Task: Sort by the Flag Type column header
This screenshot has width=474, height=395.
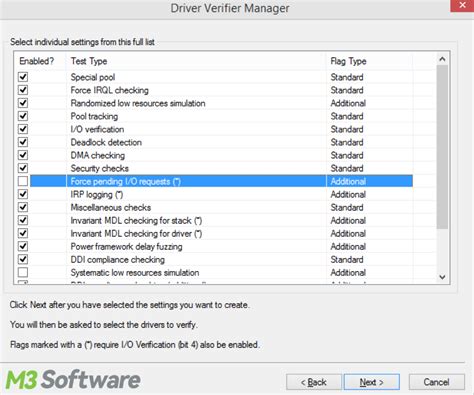Action: point(348,61)
